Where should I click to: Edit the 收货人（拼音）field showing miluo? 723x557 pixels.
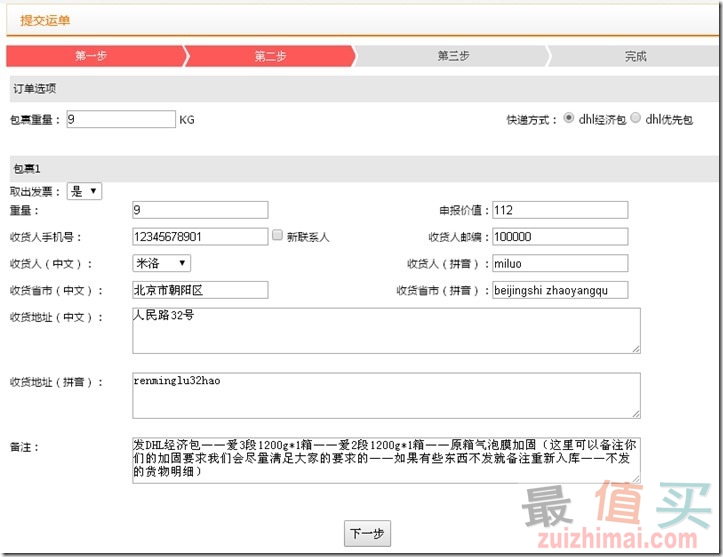[560, 263]
